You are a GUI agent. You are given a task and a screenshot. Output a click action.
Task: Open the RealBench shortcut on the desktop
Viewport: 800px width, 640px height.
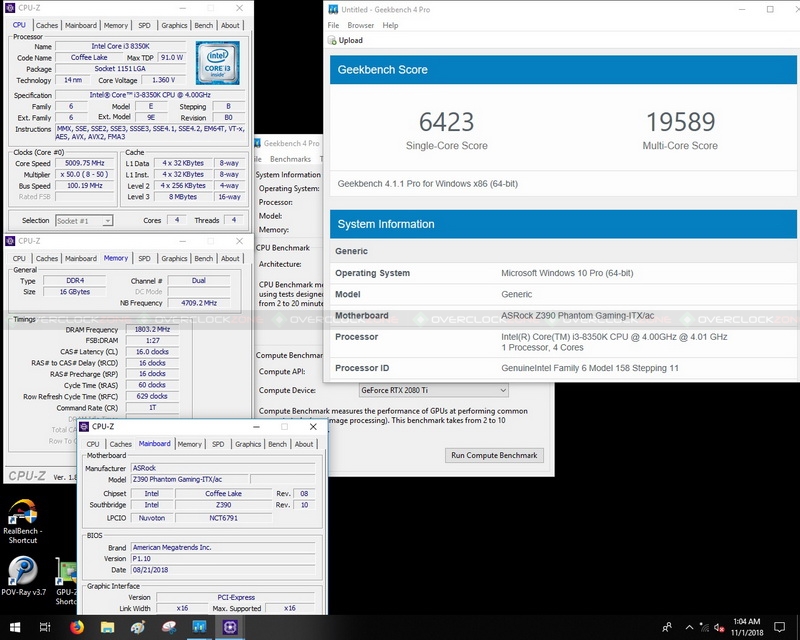(x=22, y=522)
